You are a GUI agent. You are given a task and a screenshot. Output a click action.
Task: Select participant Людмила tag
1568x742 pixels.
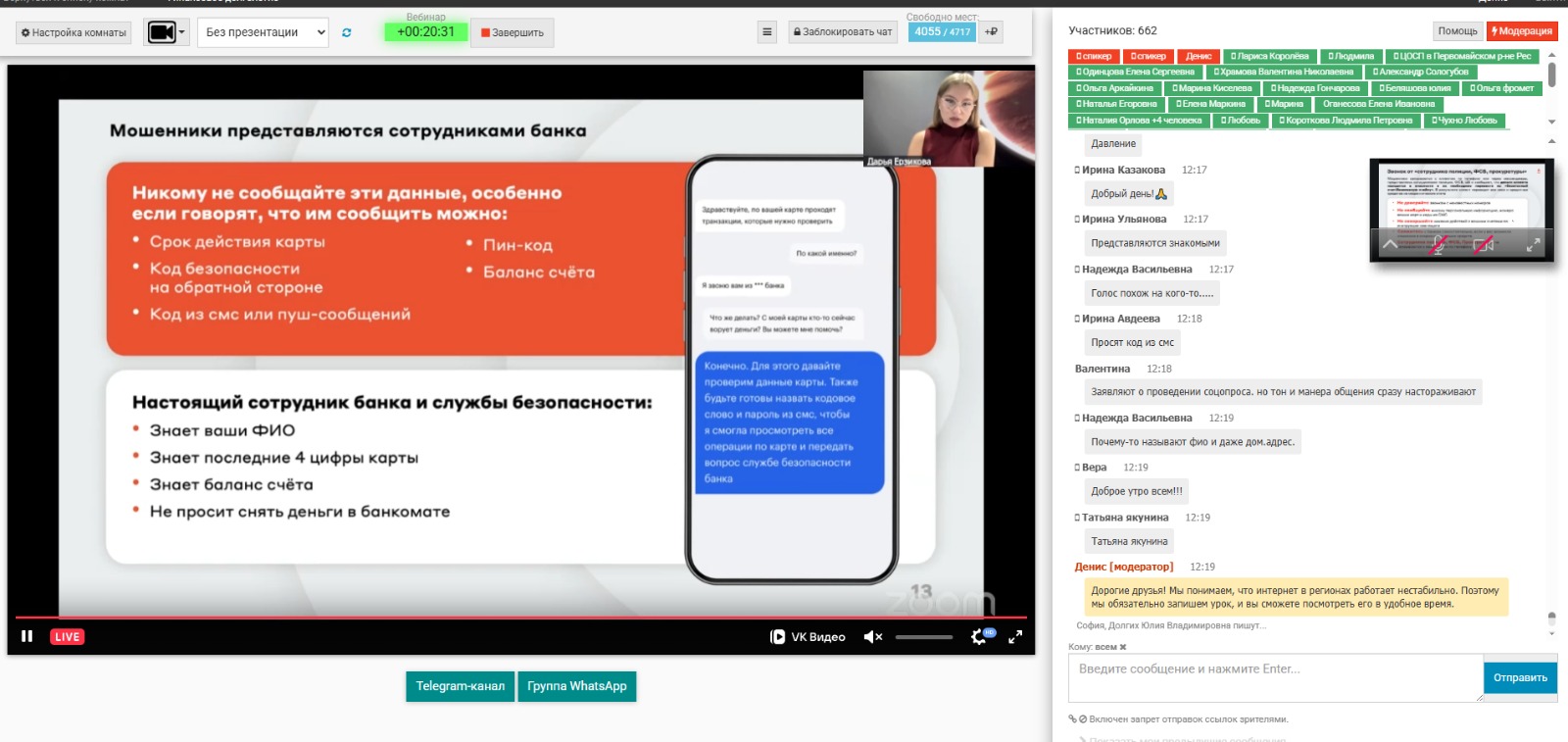1350,56
